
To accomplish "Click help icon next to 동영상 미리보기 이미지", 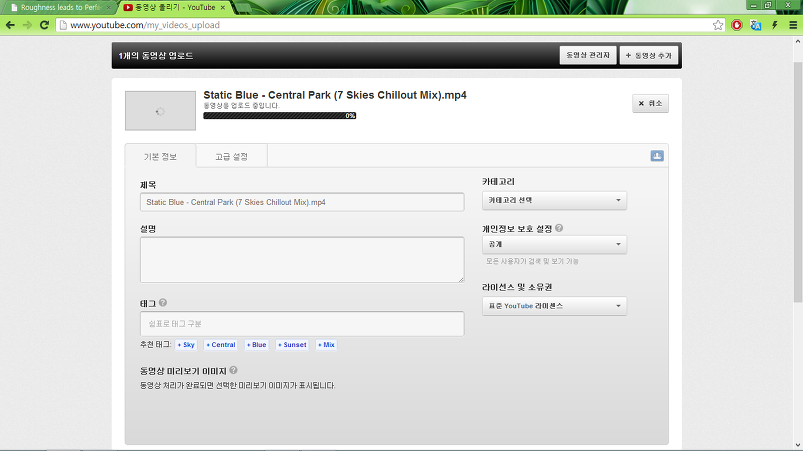I will click(x=234, y=370).
